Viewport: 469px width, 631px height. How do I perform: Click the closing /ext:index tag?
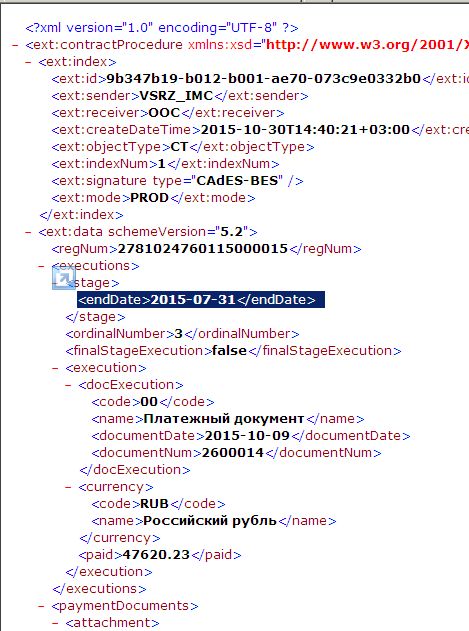[x=81, y=215]
